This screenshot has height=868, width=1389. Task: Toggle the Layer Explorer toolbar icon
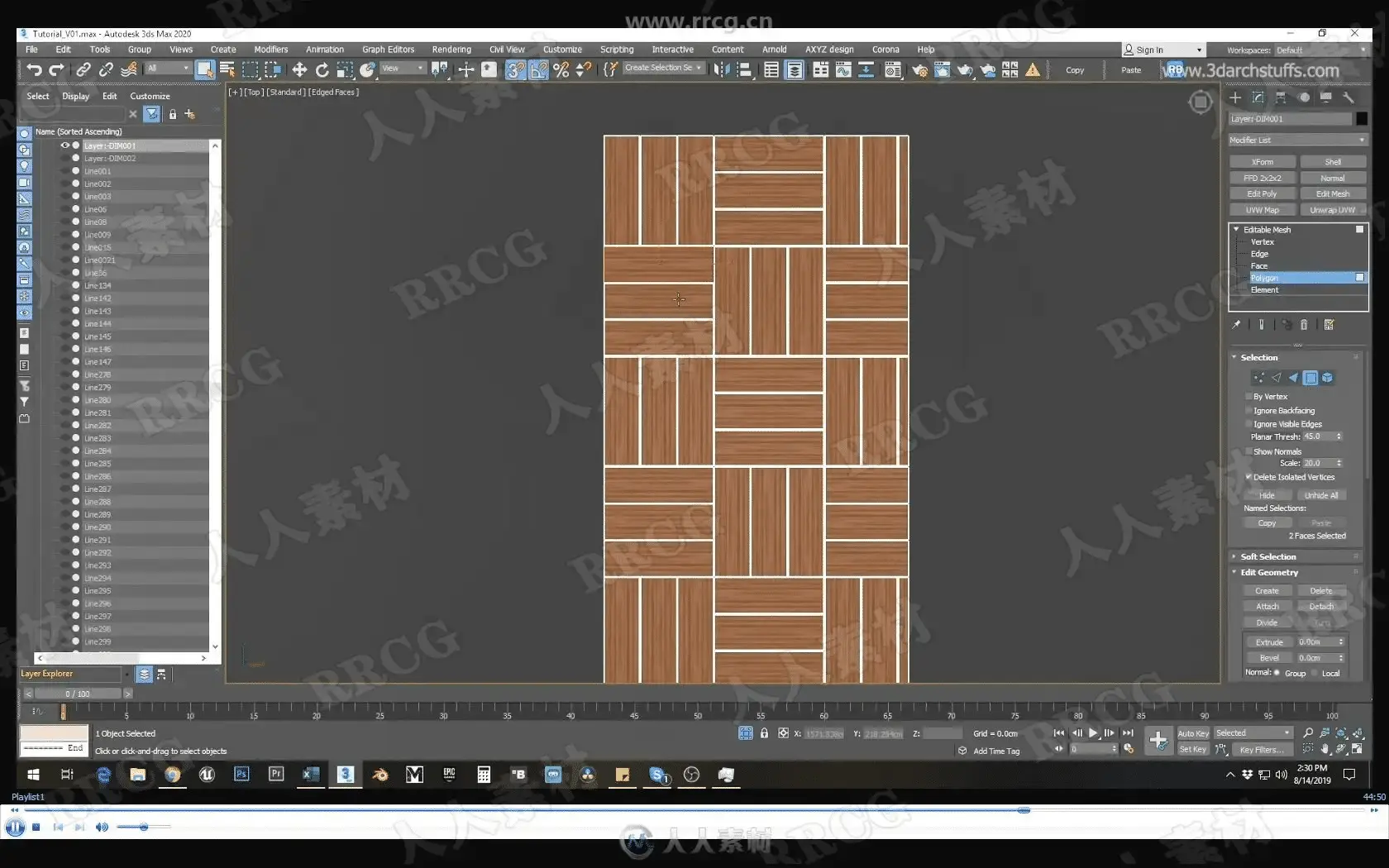pyautogui.click(x=795, y=70)
